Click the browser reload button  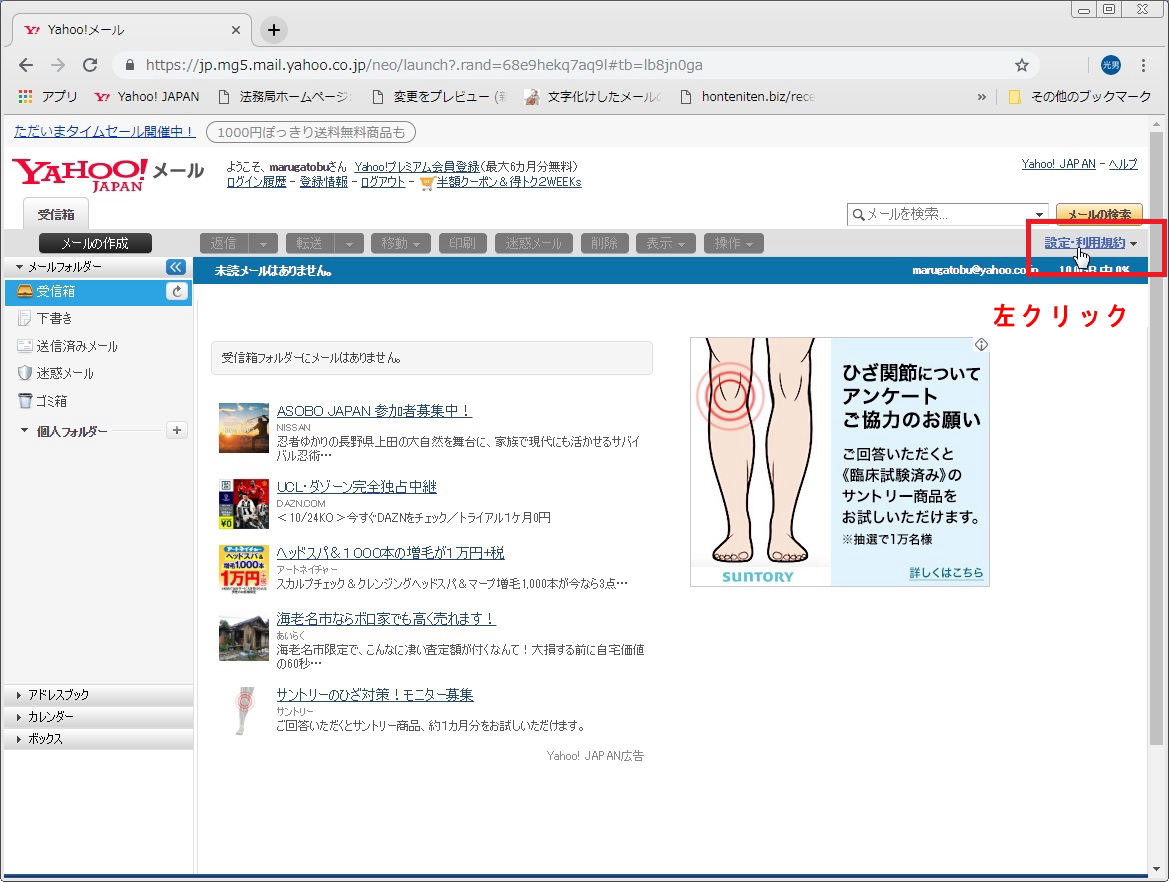coord(90,65)
